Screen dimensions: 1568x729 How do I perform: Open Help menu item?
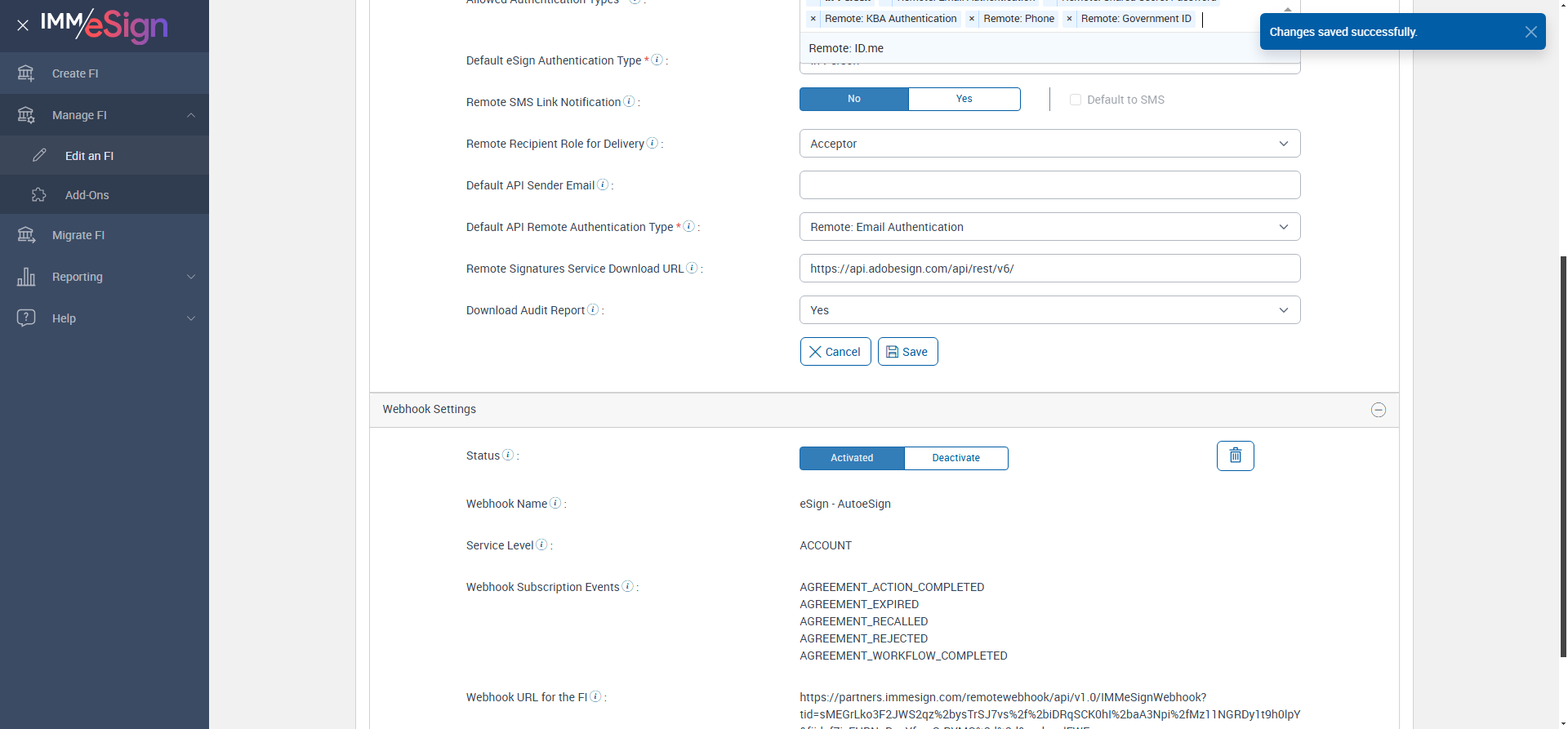coord(105,318)
